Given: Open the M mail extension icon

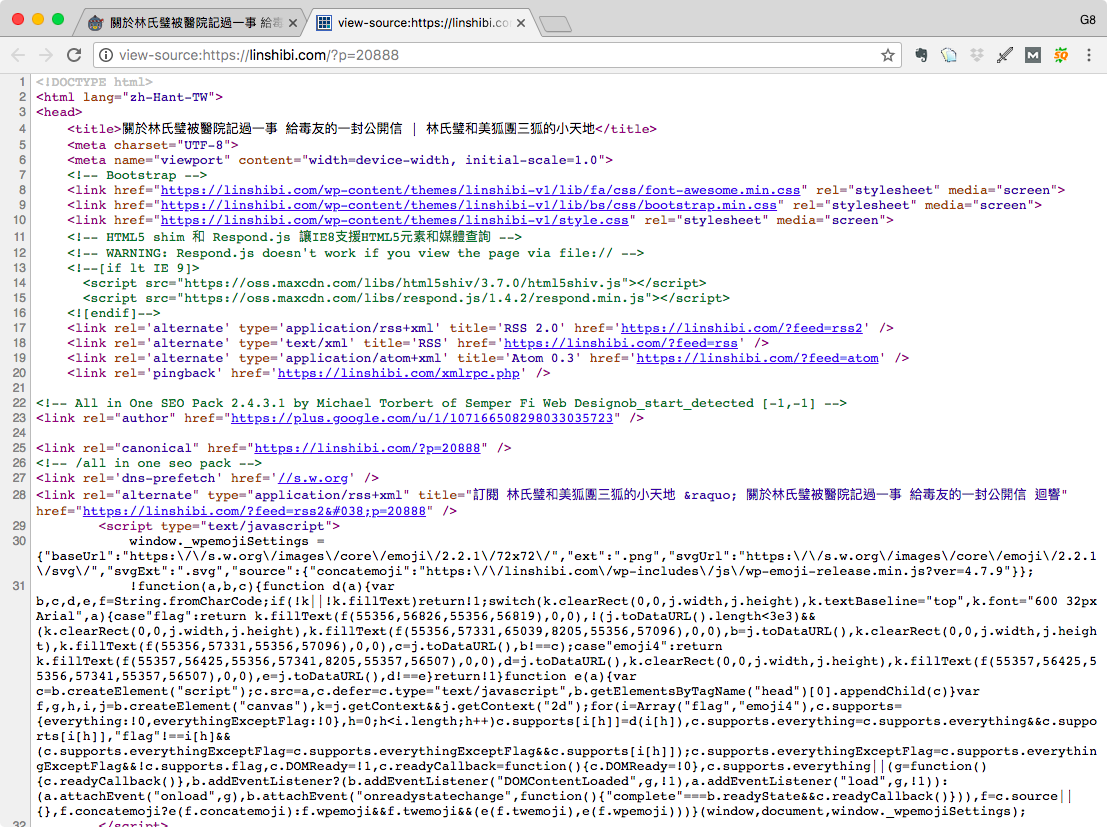Looking at the screenshot, I should [x=1033, y=55].
